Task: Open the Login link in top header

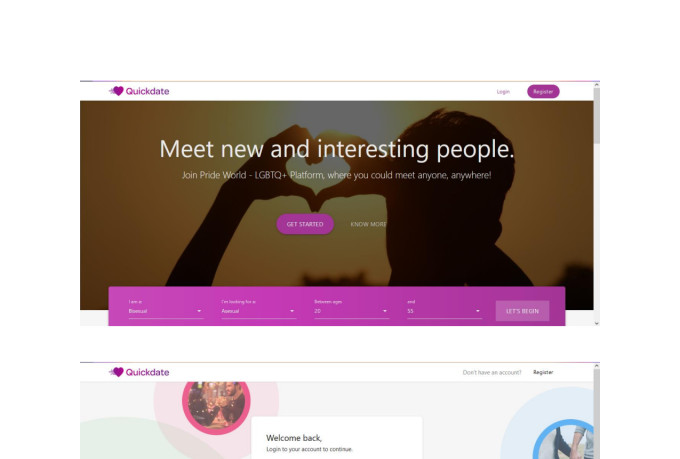Action: (503, 92)
